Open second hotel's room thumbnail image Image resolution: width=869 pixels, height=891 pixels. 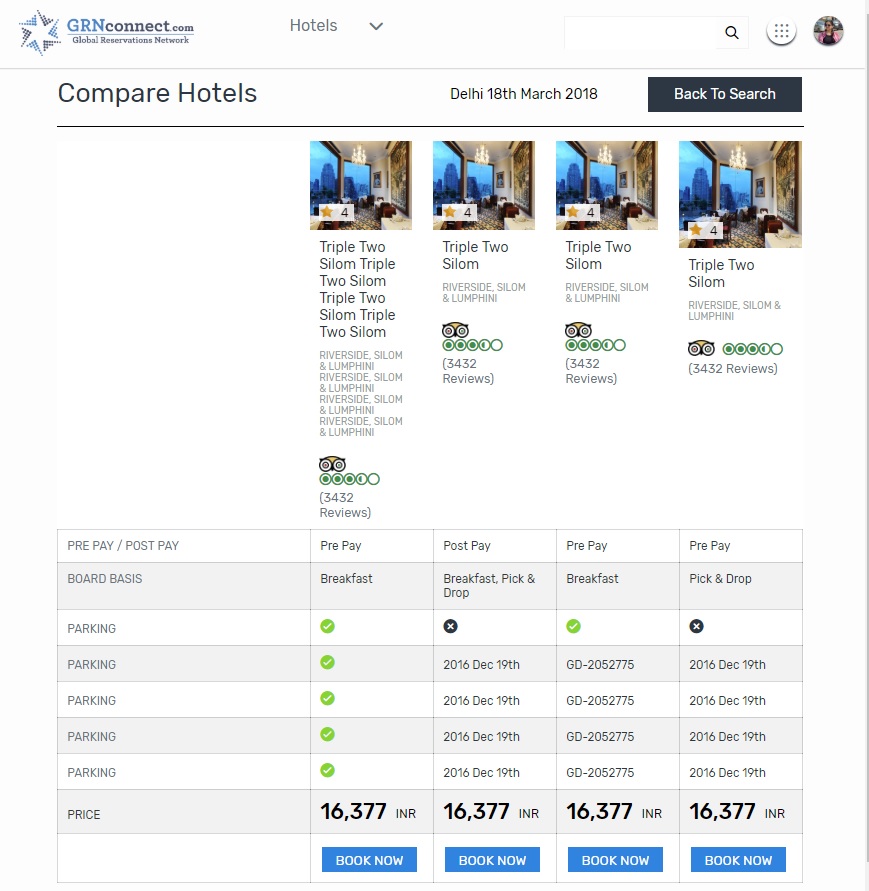(x=484, y=185)
